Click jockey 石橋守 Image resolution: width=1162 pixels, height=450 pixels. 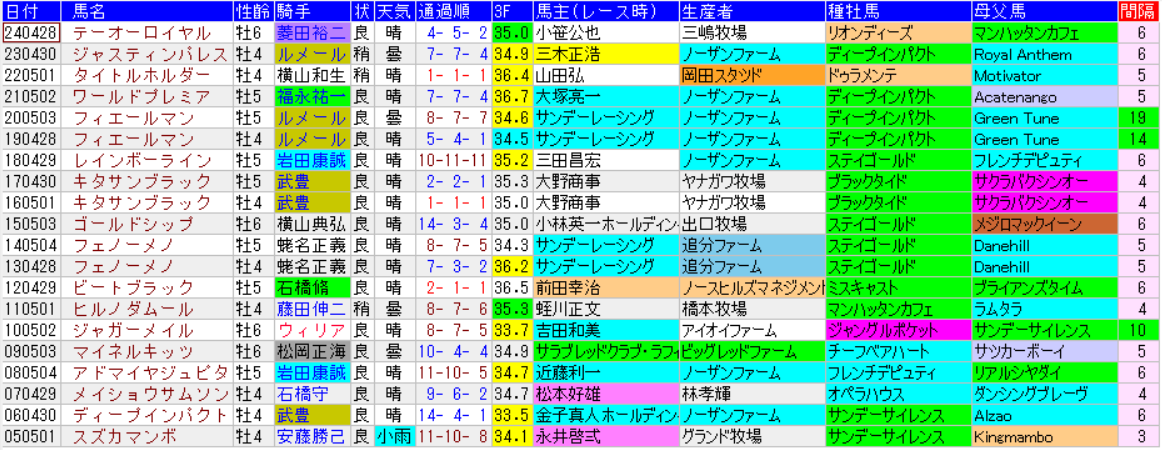tap(312, 394)
